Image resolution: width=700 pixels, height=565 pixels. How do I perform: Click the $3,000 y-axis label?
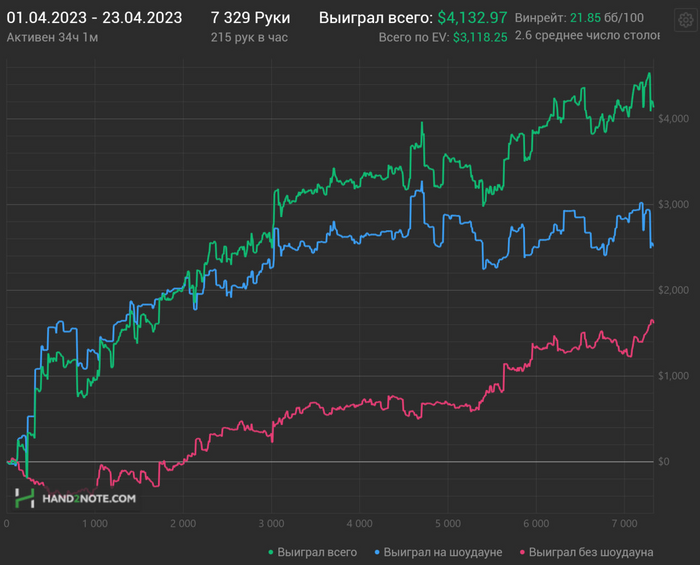[x=673, y=204]
